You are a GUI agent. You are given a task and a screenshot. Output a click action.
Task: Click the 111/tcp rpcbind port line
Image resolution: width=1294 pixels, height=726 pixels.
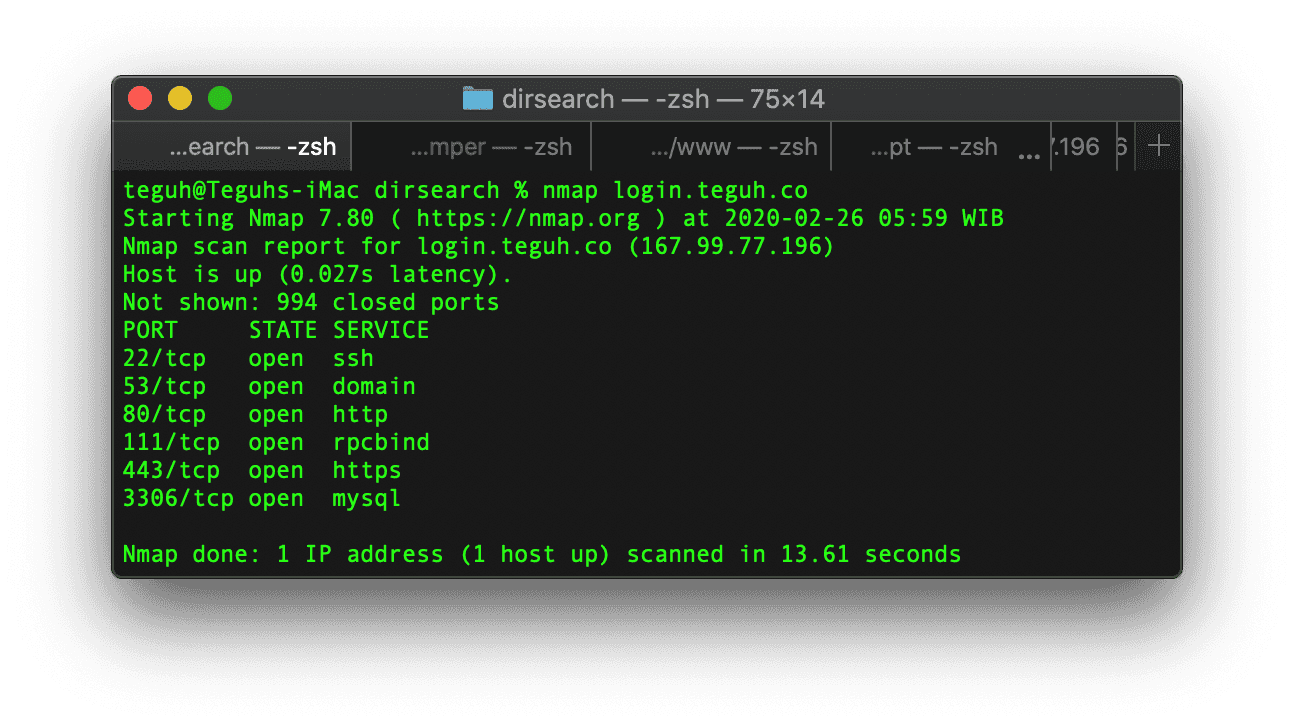click(275, 443)
